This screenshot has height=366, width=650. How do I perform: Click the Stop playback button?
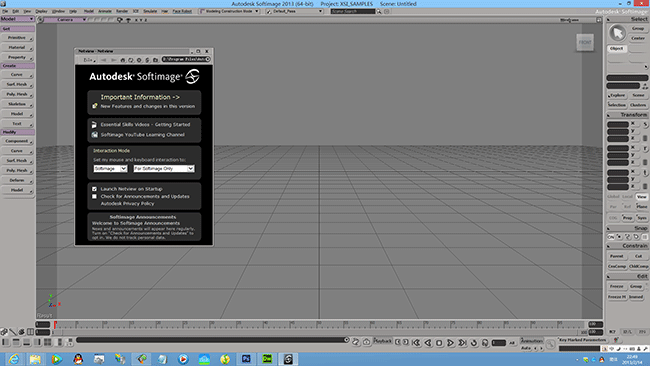[x=439, y=343]
